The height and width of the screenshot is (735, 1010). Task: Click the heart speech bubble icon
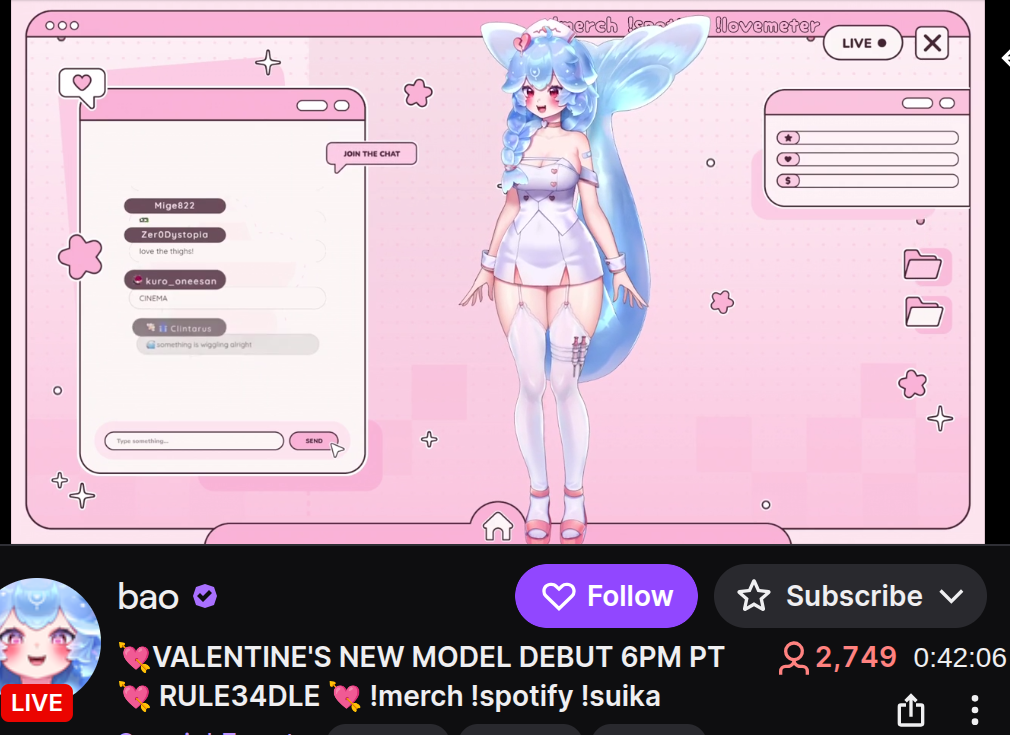[82, 86]
